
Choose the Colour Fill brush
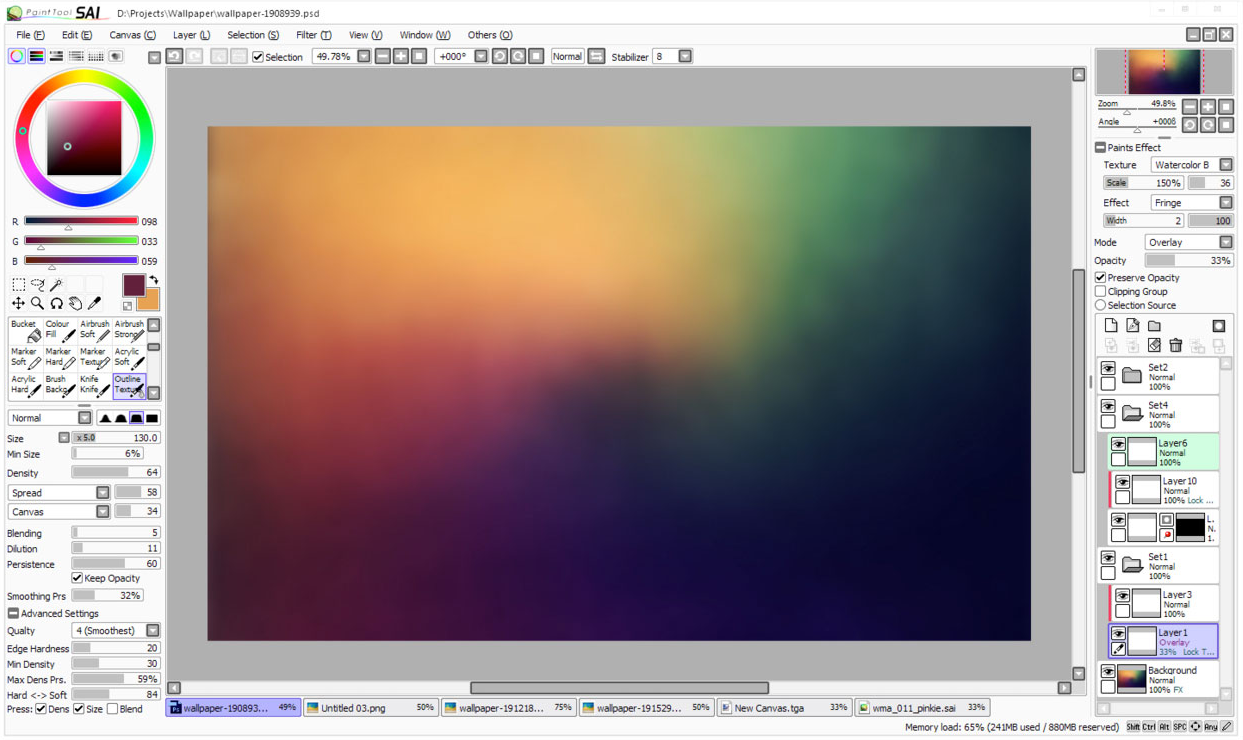coord(60,330)
